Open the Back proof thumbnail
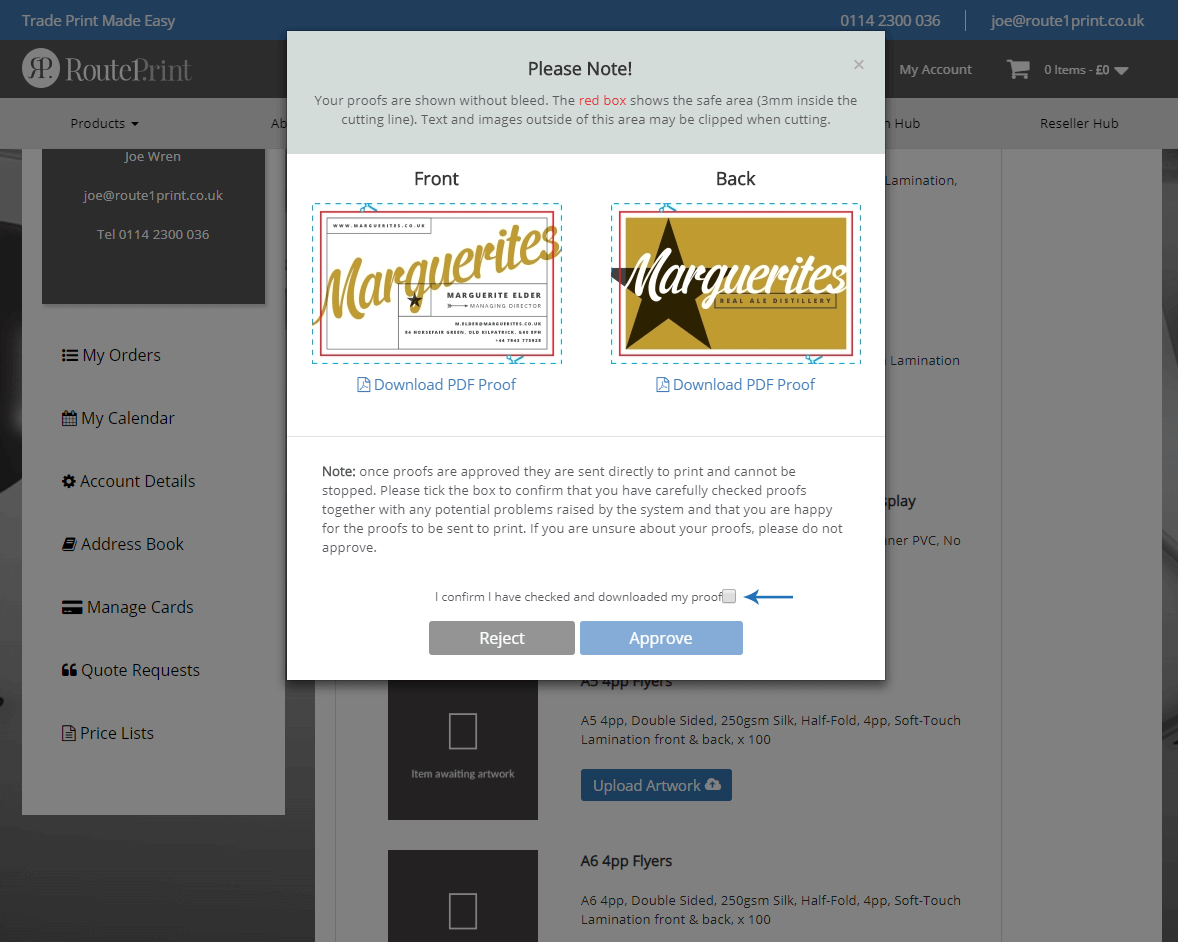The image size is (1178, 942). (735, 283)
